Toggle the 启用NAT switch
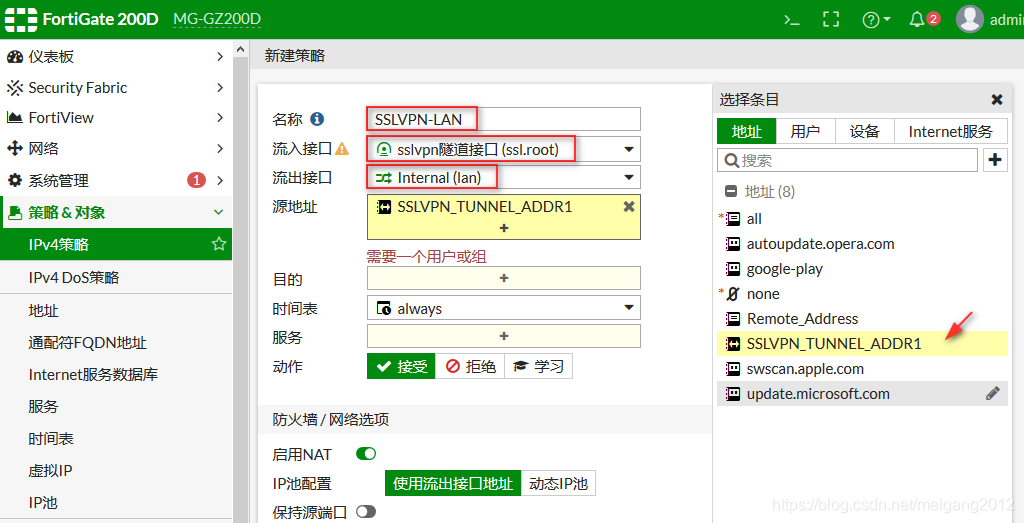Image resolution: width=1024 pixels, height=523 pixels. click(366, 453)
